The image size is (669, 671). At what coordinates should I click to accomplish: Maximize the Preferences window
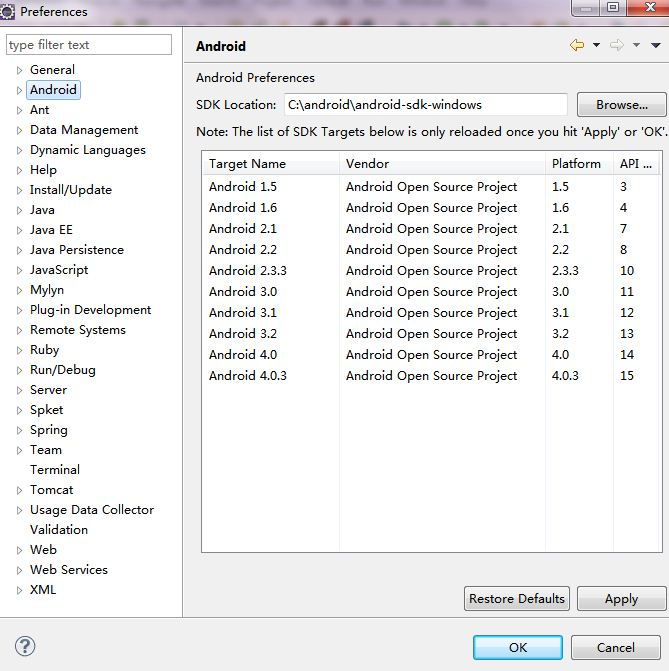tap(613, 7)
